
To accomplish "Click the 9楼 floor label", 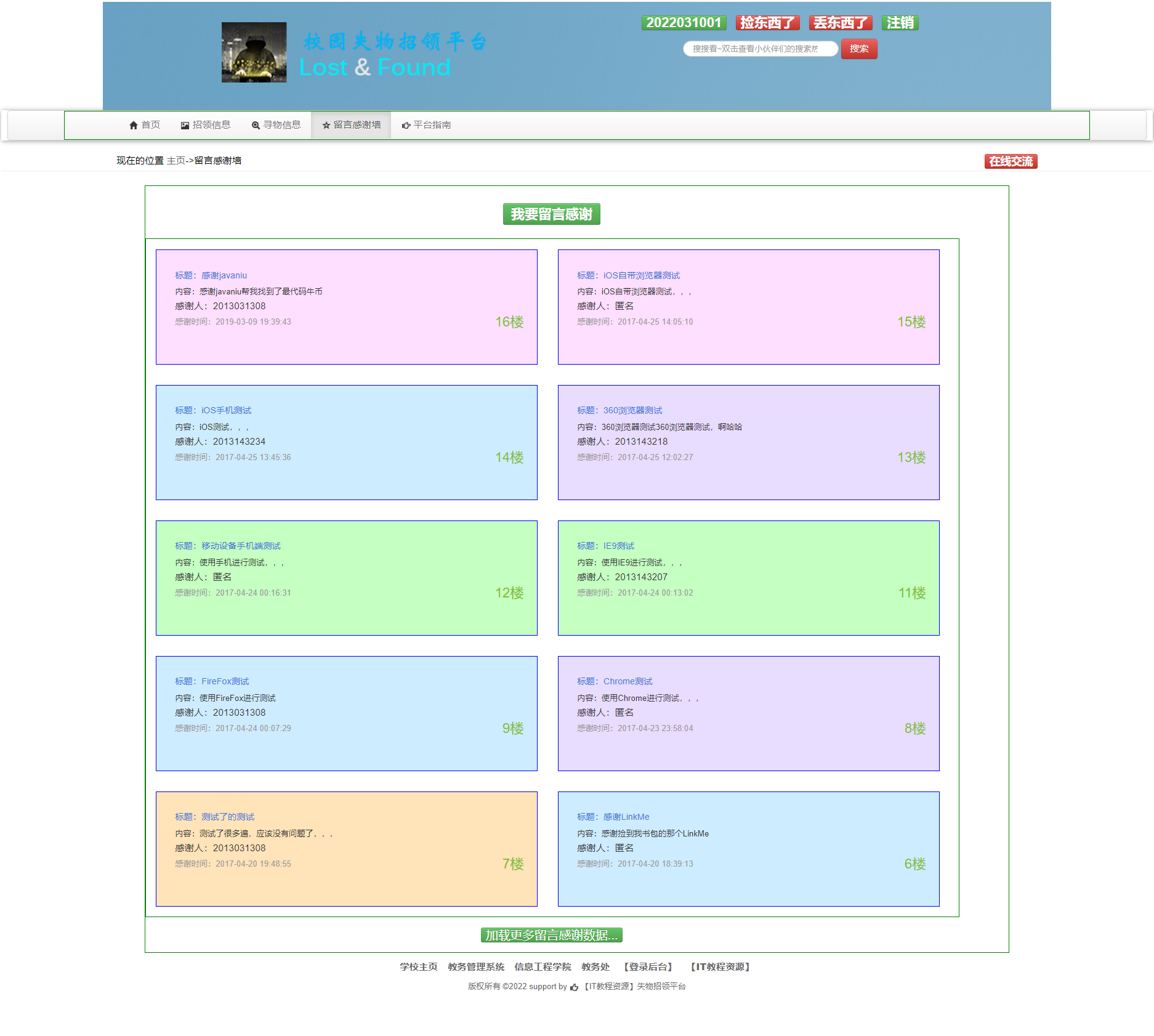I will click(513, 729).
